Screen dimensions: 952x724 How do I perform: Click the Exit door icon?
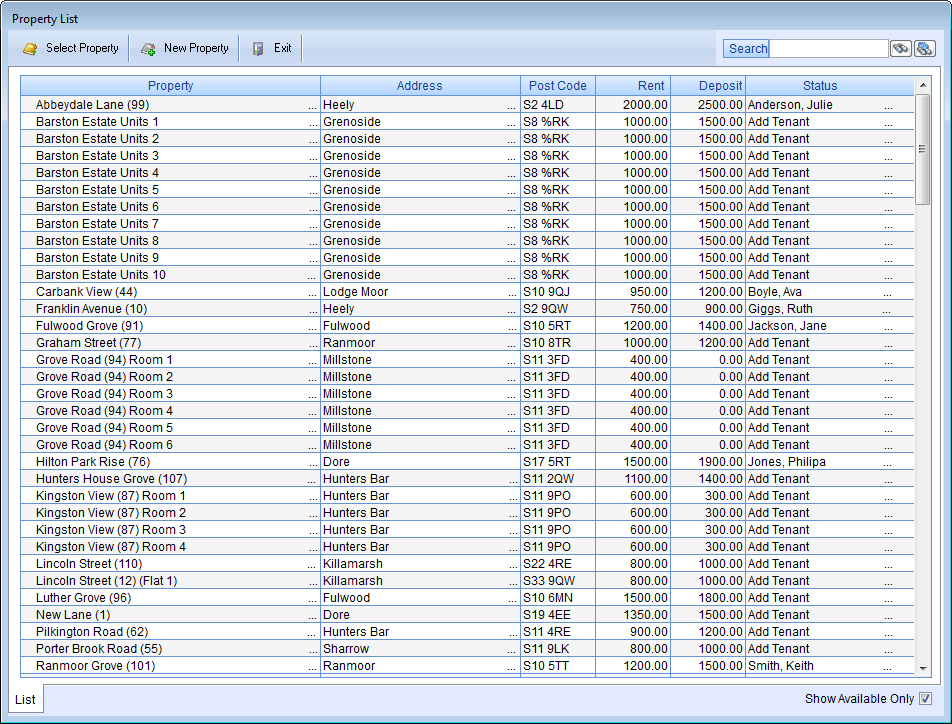click(258, 49)
